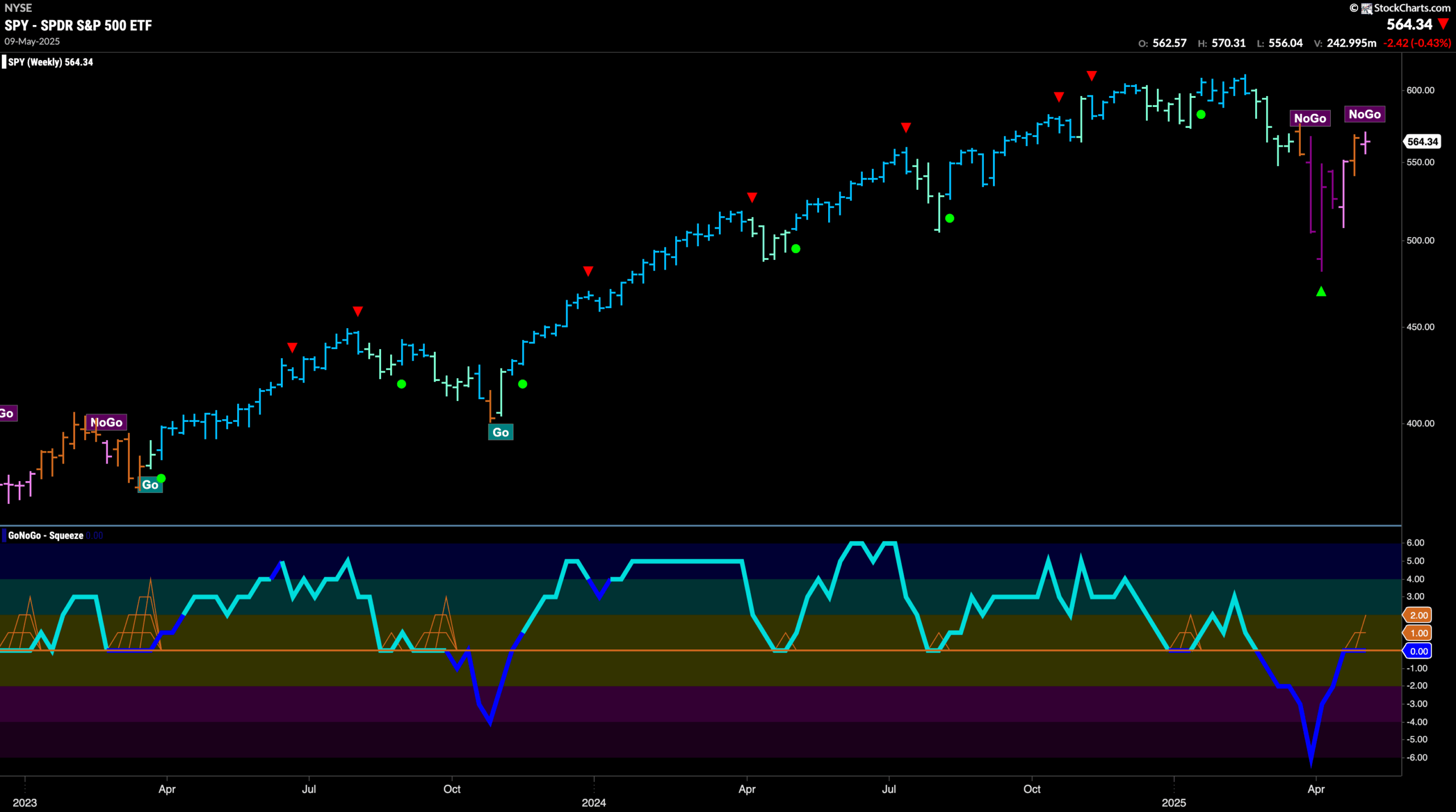1456x812 pixels.
Task: Click the GoNoGo - Squeeze panel label
Action: [45, 535]
